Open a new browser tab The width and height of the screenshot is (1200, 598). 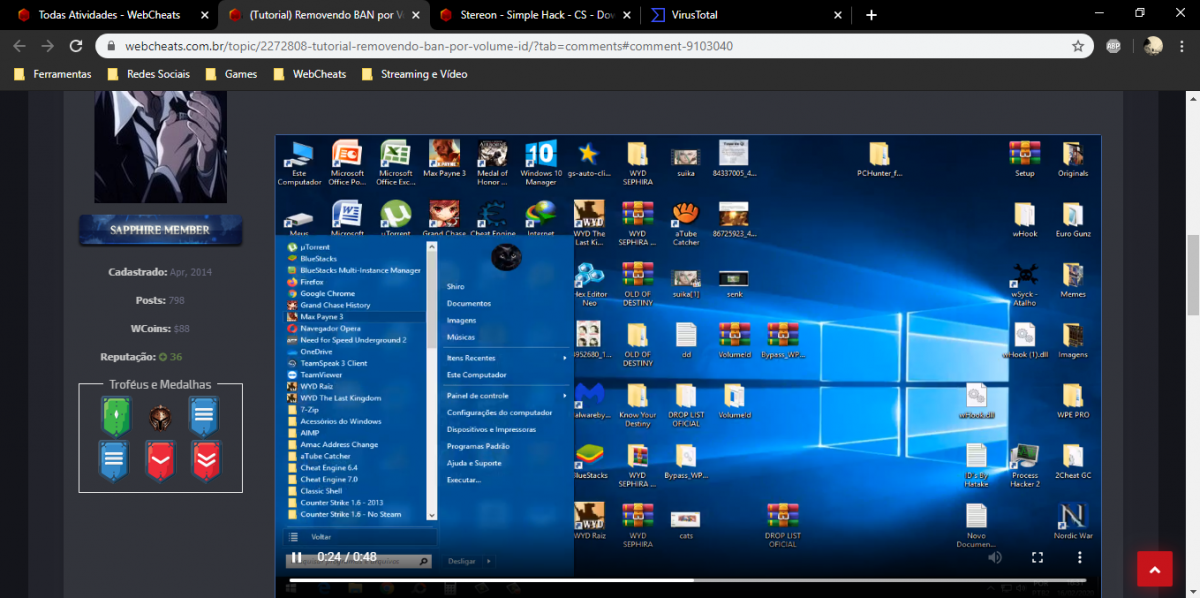(x=871, y=15)
